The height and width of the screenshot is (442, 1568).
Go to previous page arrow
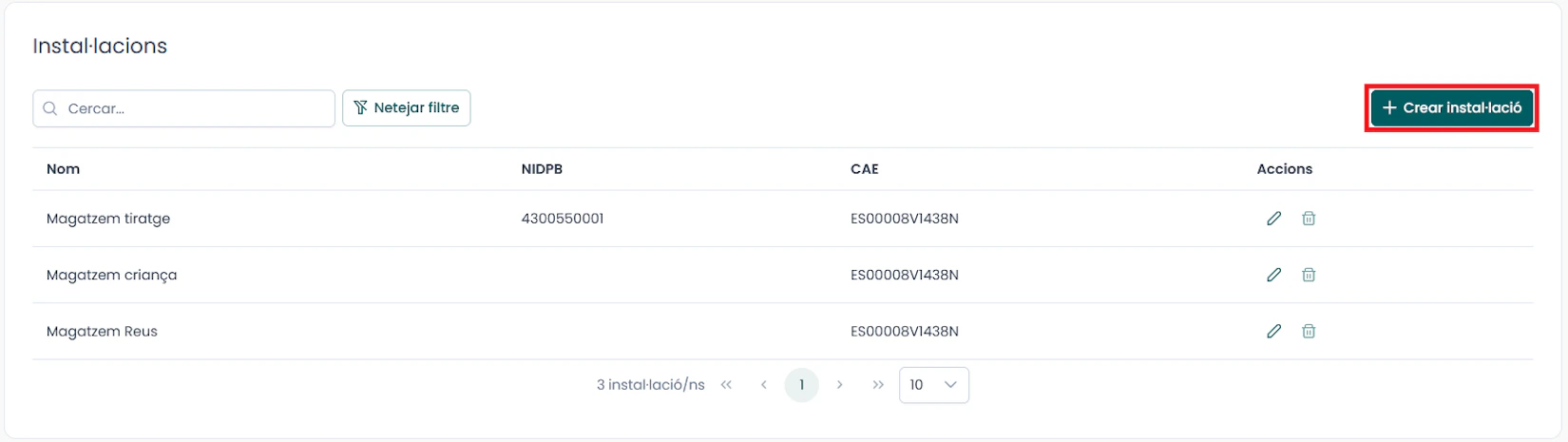coord(764,385)
